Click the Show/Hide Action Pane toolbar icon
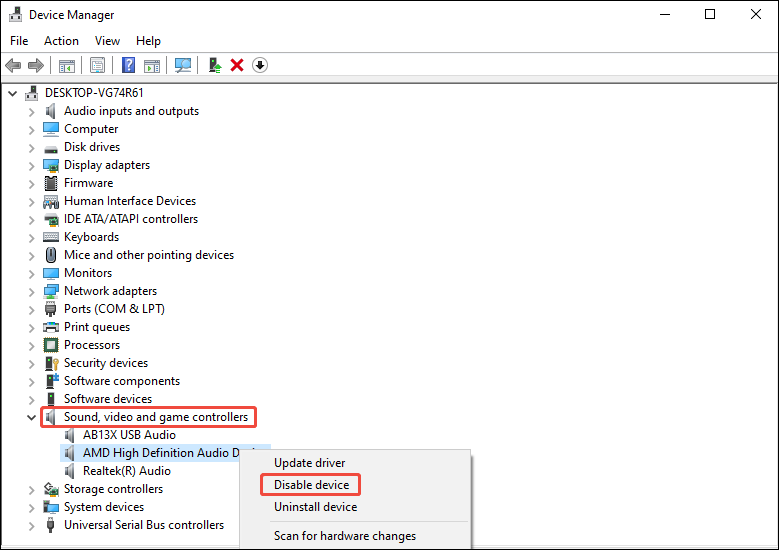The width and height of the screenshot is (779, 550). point(152,66)
